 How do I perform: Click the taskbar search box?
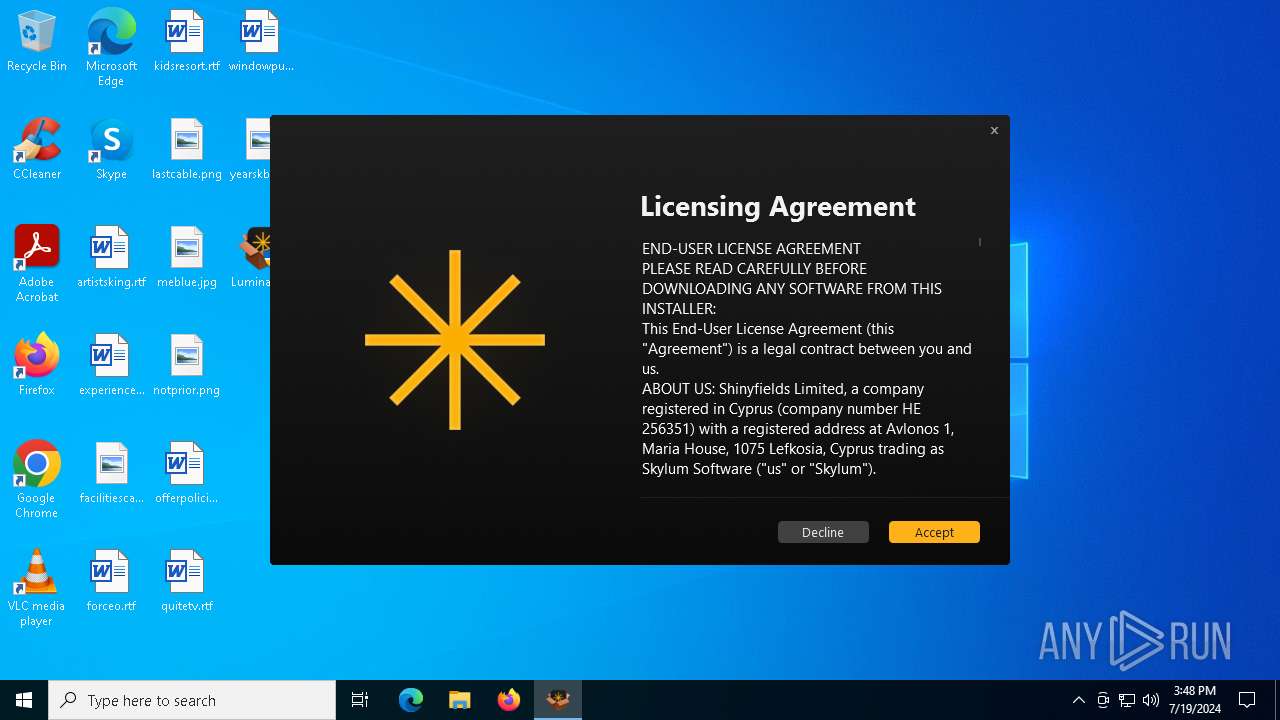pyautogui.click(x=192, y=700)
